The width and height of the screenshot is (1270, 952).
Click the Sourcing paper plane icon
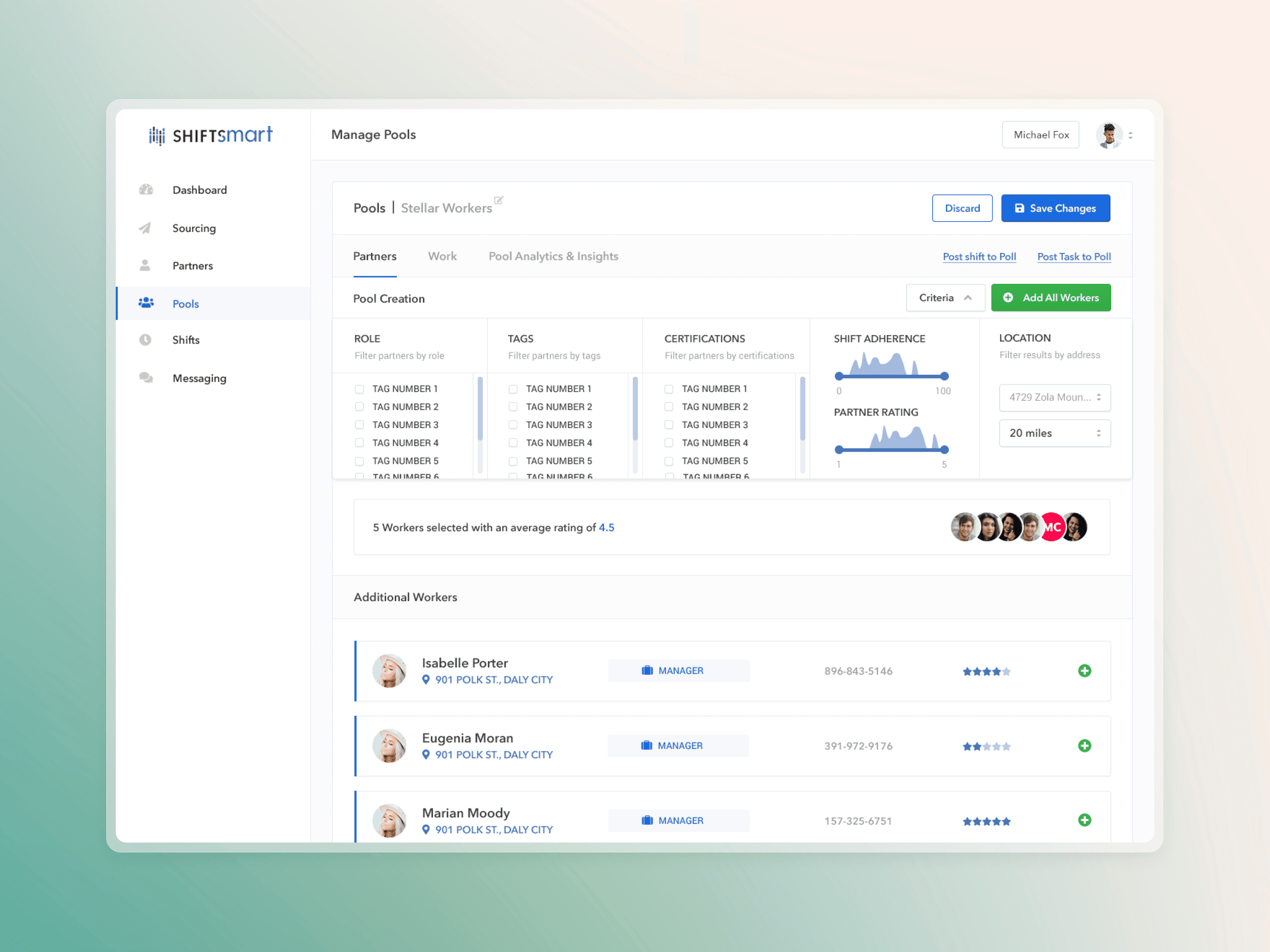coord(145,228)
